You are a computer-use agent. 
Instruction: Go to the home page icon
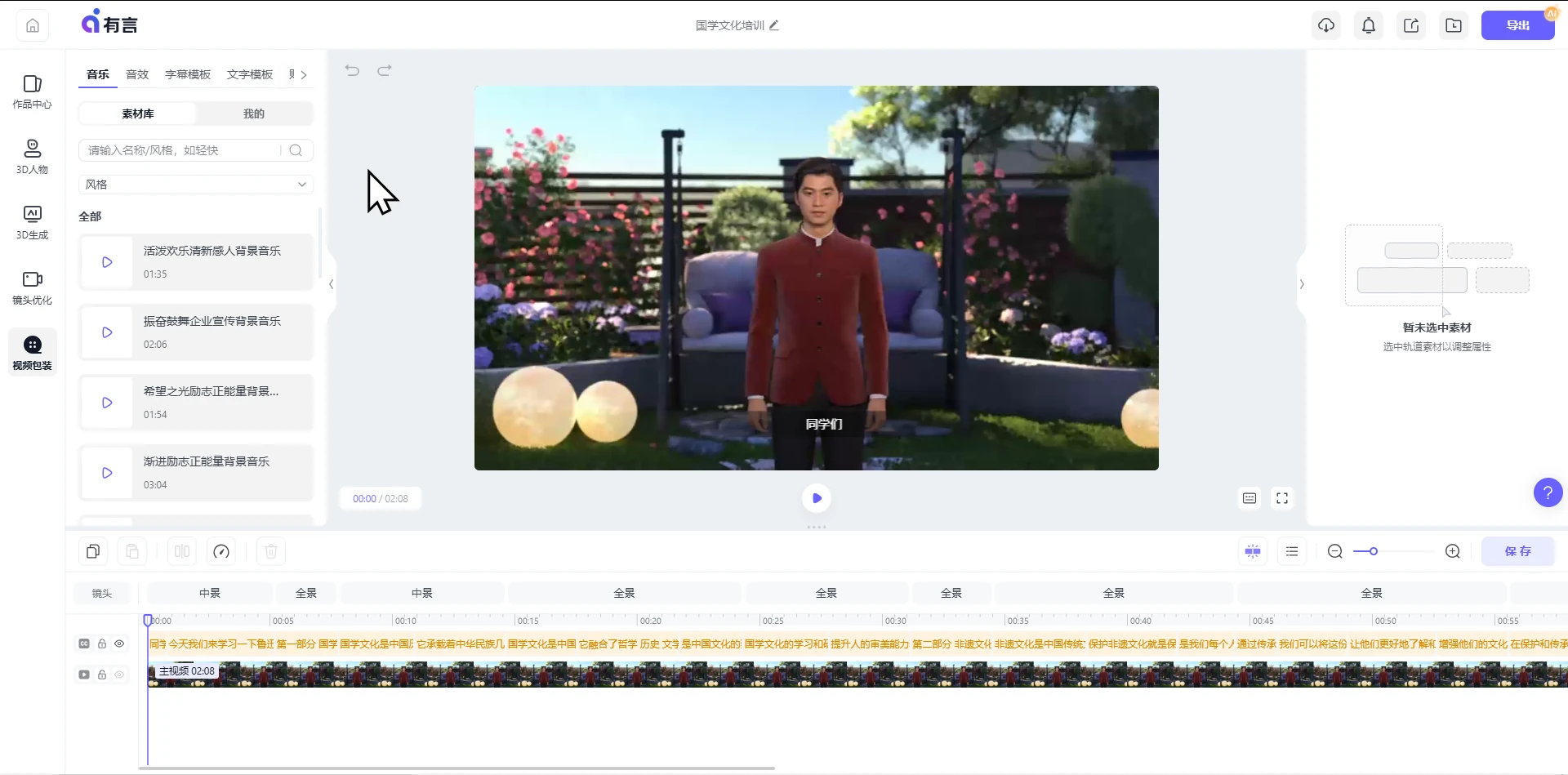click(33, 25)
